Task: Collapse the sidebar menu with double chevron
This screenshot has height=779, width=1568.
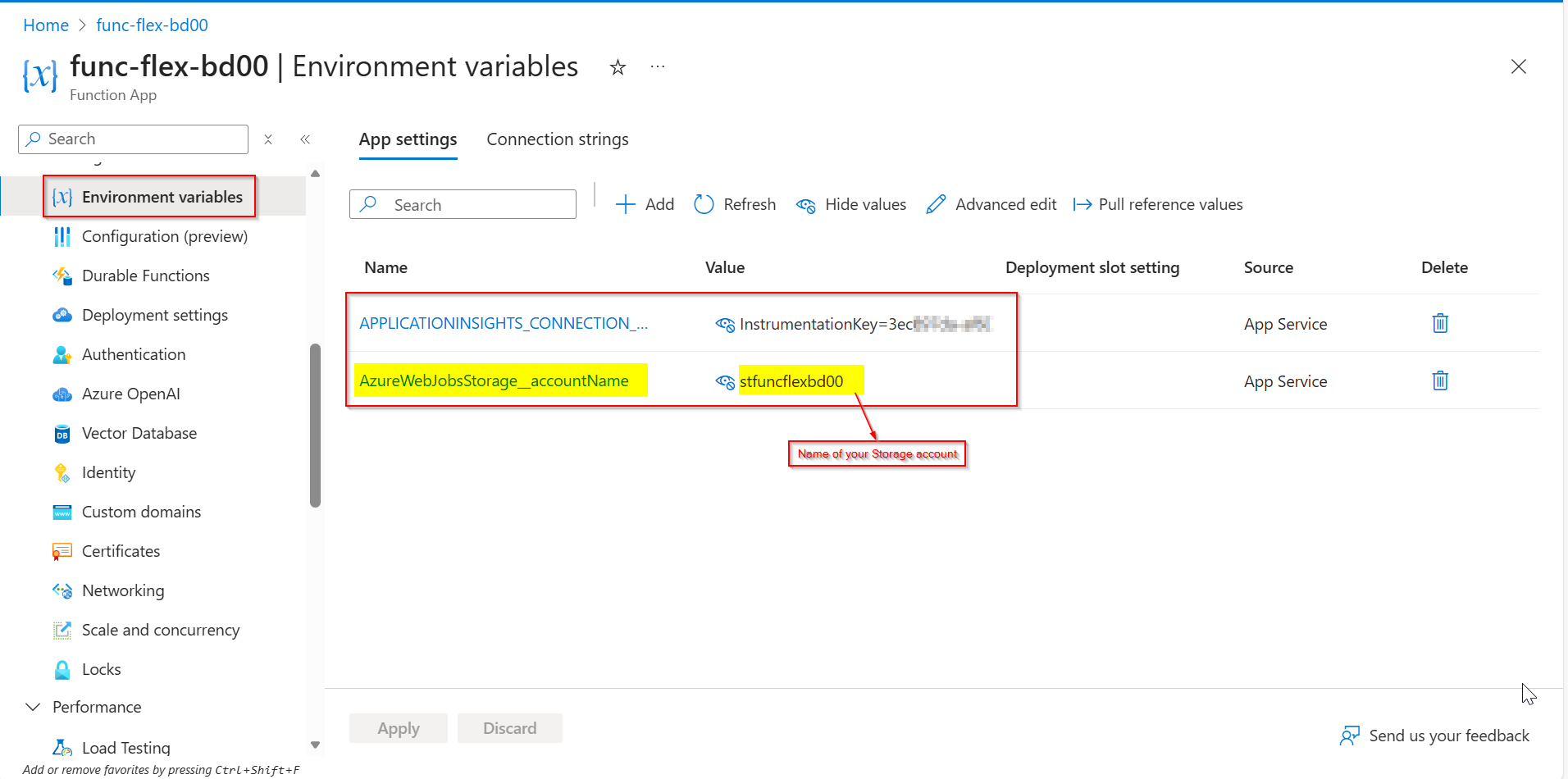Action: coord(305,139)
